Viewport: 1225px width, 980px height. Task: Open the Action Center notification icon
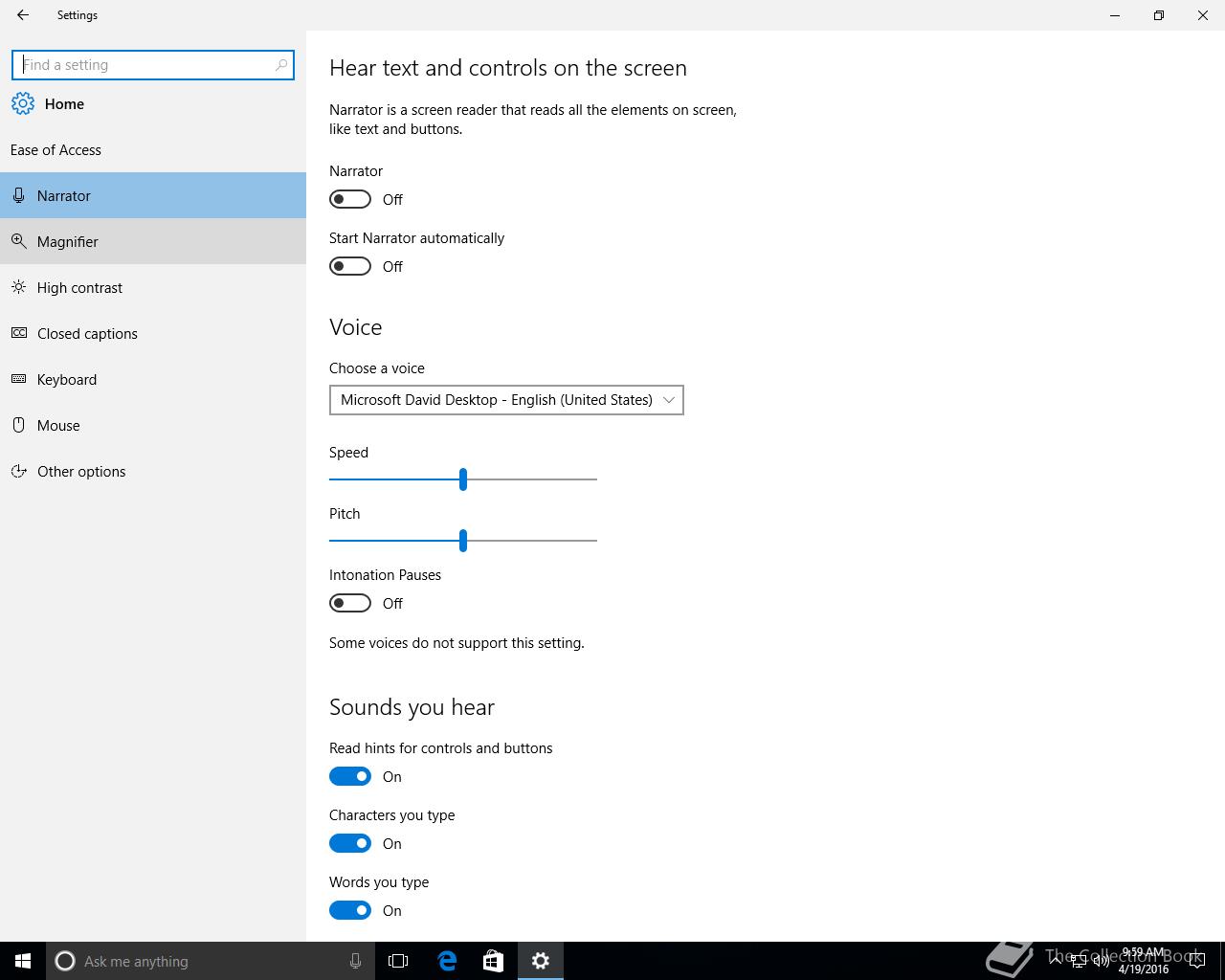1196,961
